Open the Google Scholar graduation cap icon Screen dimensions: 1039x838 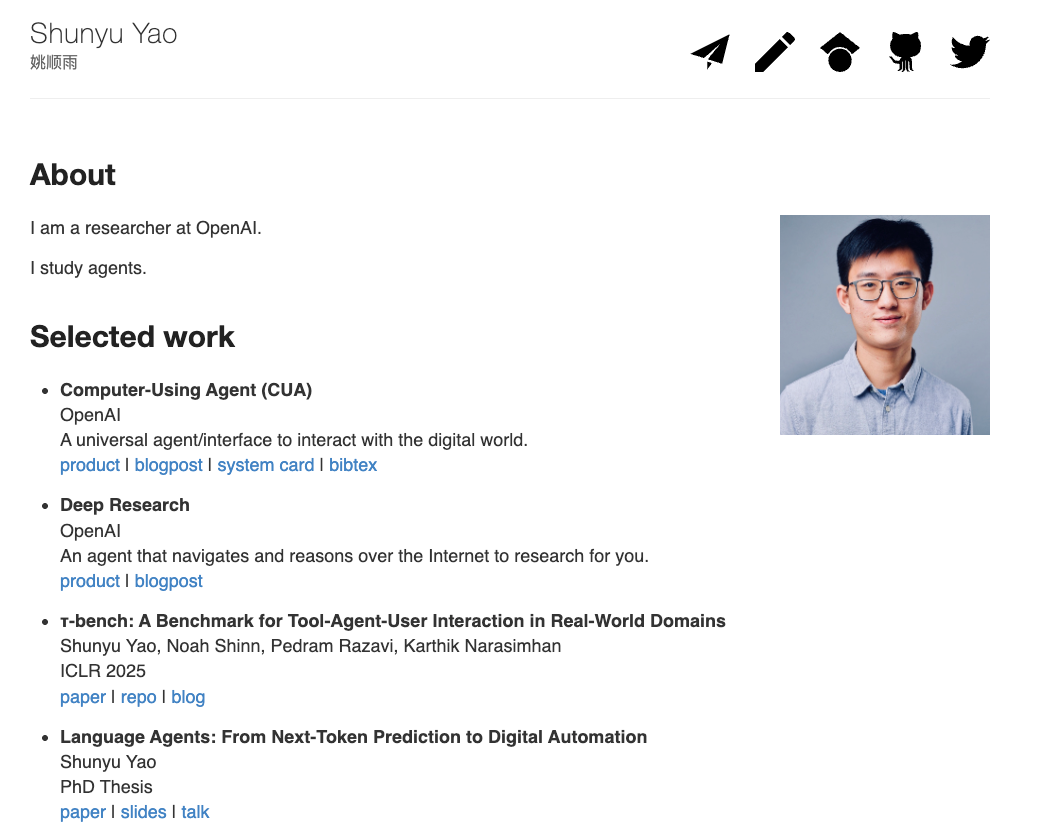tap(840, 52)
